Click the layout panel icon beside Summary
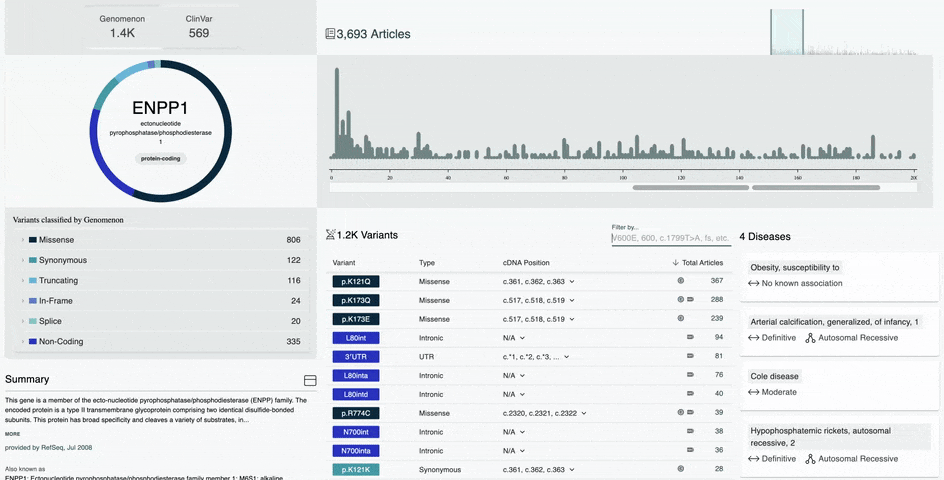The width and height of the screenshot is (944, 480). coord(310,380)
